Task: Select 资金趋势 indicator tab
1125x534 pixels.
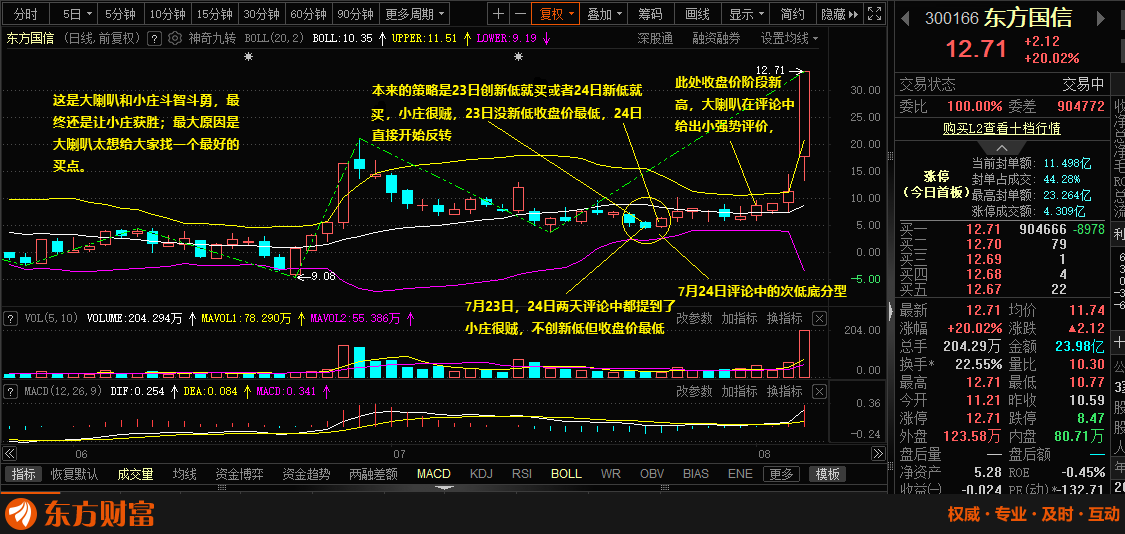Action: [306, 474]
